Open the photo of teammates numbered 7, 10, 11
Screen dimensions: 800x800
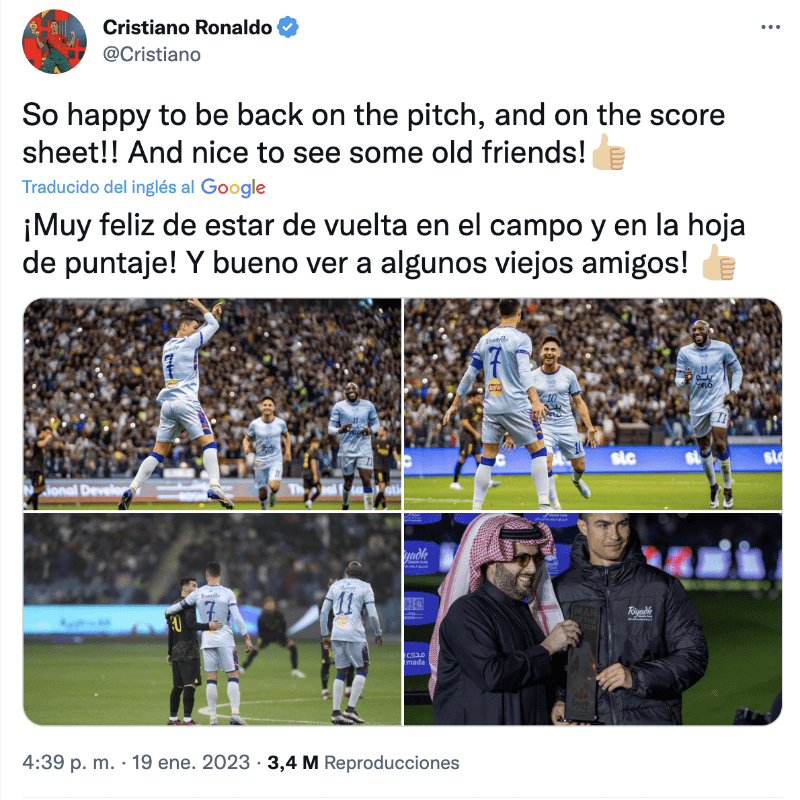[593, 404]
